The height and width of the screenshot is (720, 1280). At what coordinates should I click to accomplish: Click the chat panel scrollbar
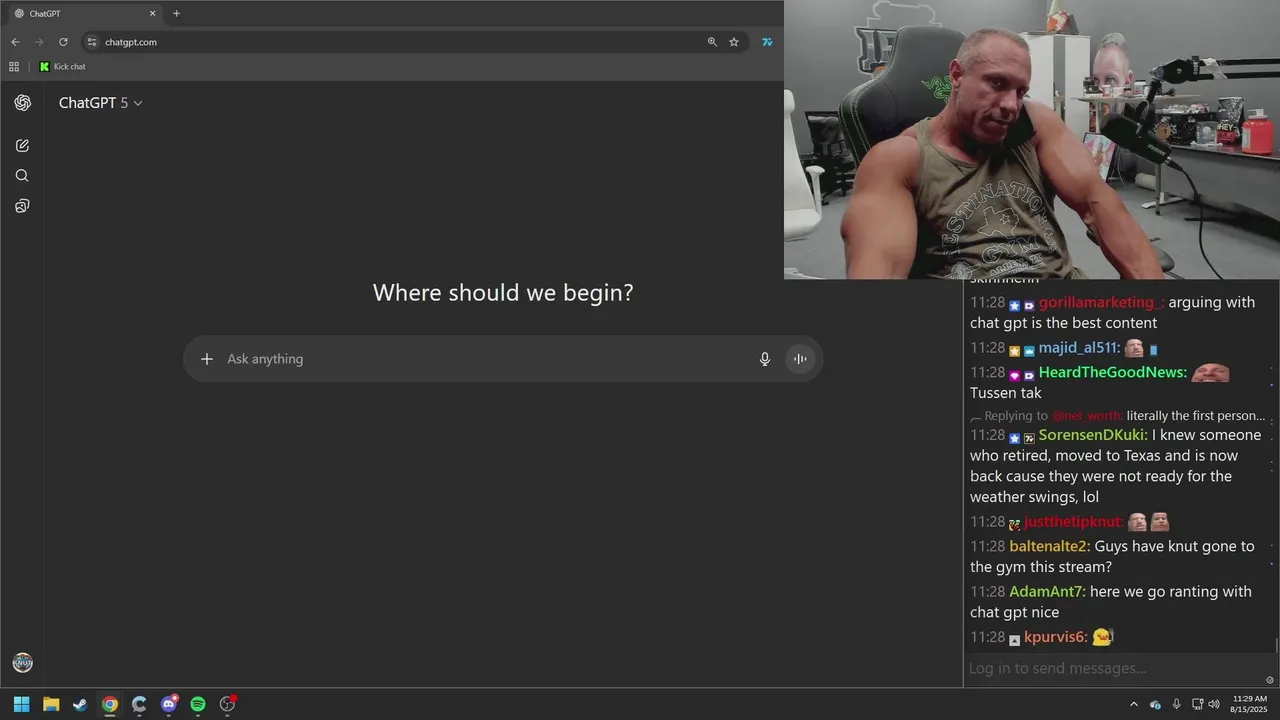tap(1277, 645)
